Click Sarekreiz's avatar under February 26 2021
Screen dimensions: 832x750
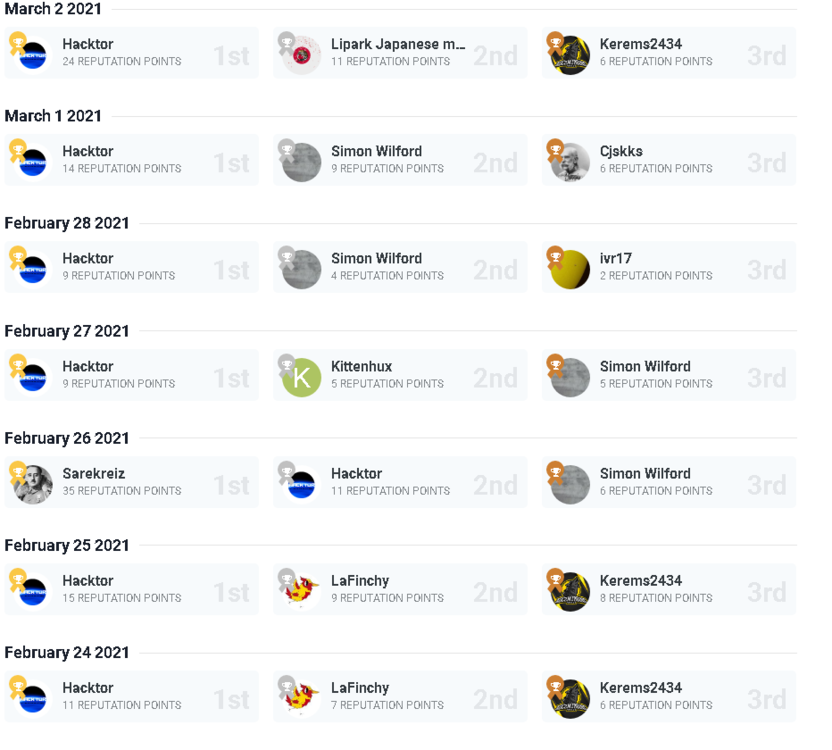tap(33, 485)
